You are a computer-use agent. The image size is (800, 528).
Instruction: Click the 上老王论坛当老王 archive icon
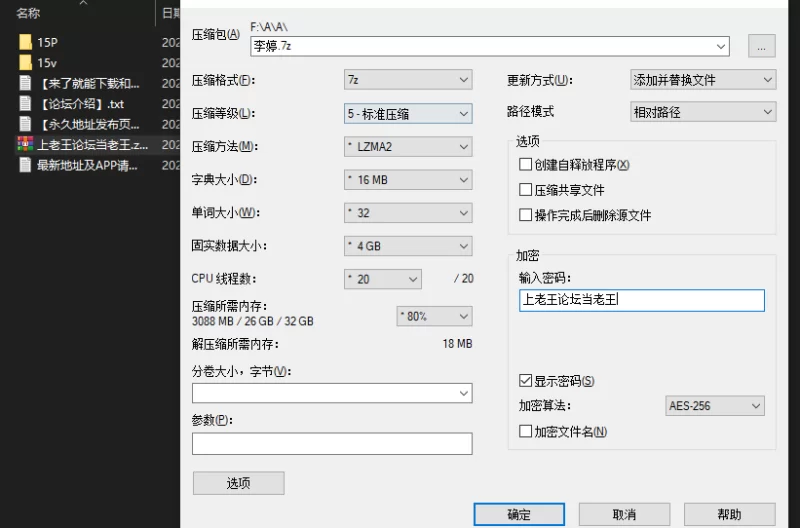(25, 144)
